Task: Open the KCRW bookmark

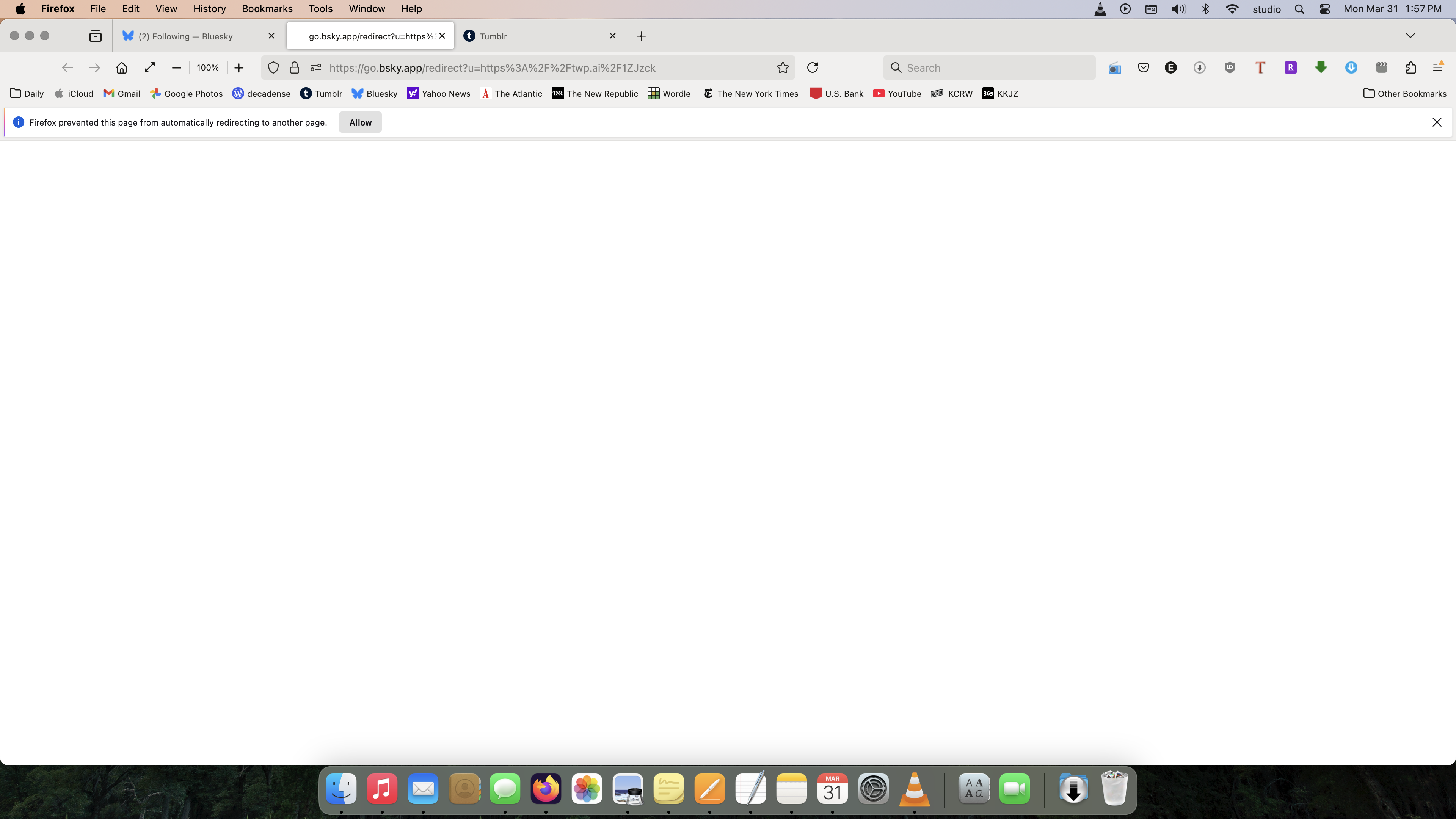Action: pos(952,94)
